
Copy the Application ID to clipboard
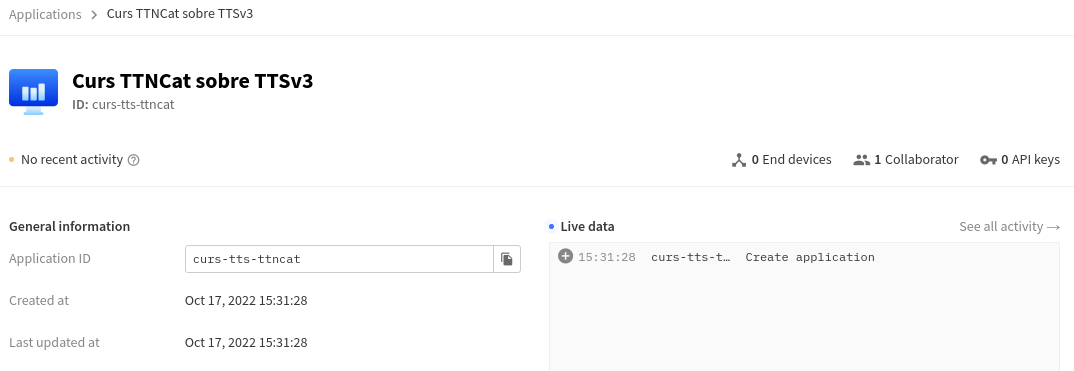pos(507,259)
